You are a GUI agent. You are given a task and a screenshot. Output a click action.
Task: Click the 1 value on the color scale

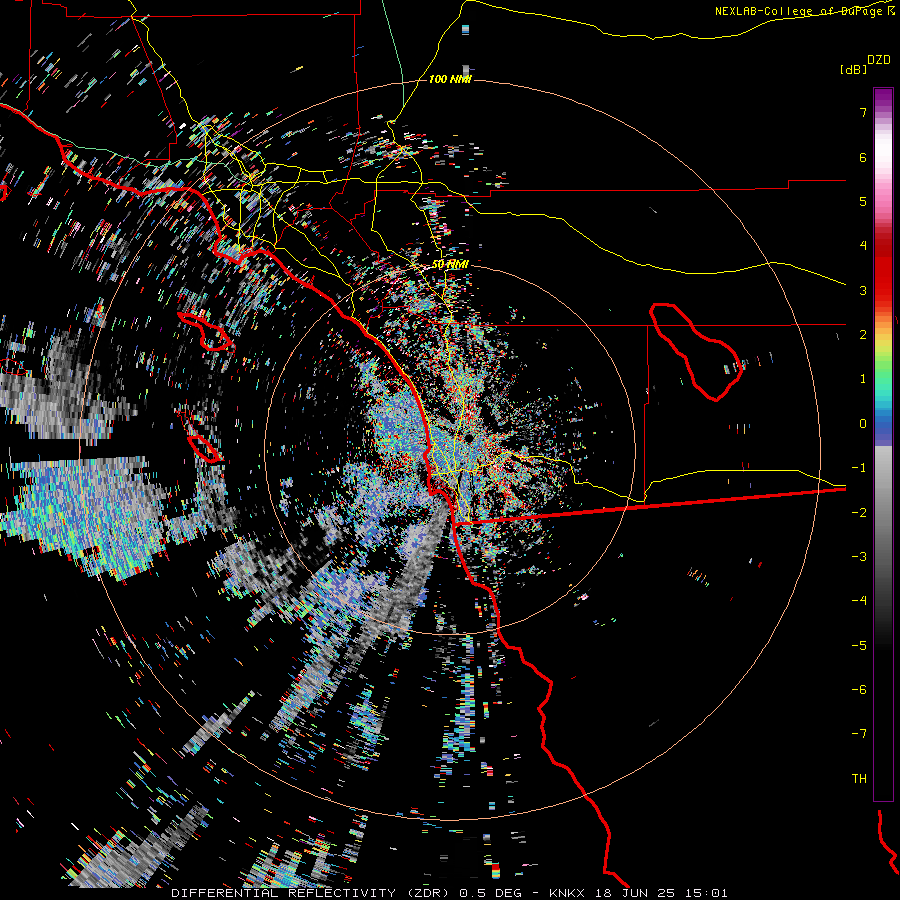[x=863, y=379]
